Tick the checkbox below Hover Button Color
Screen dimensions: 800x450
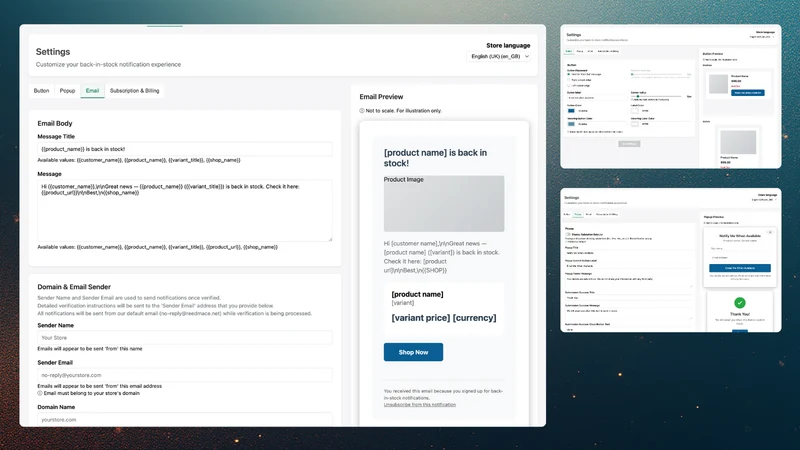pos(568,132)
